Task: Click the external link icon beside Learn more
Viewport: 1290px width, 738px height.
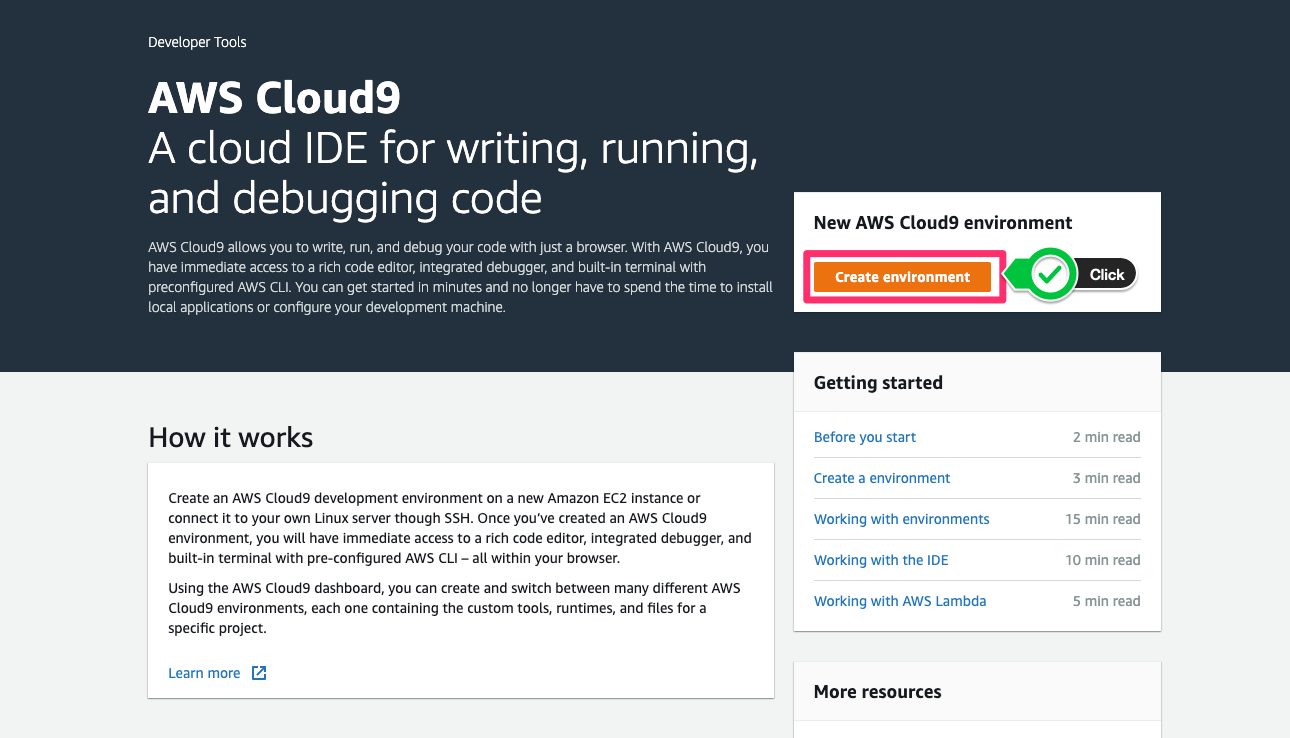Action: [x=259, y=673]
